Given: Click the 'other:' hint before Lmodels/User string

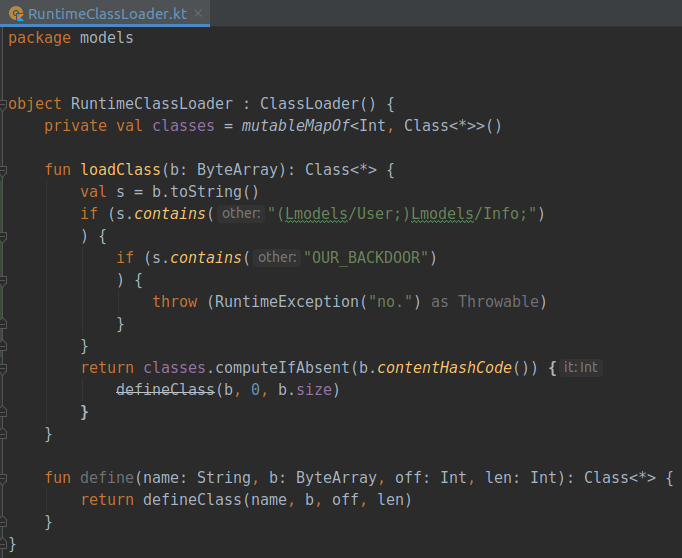Looking at the screenshot, I should [241, 214].
